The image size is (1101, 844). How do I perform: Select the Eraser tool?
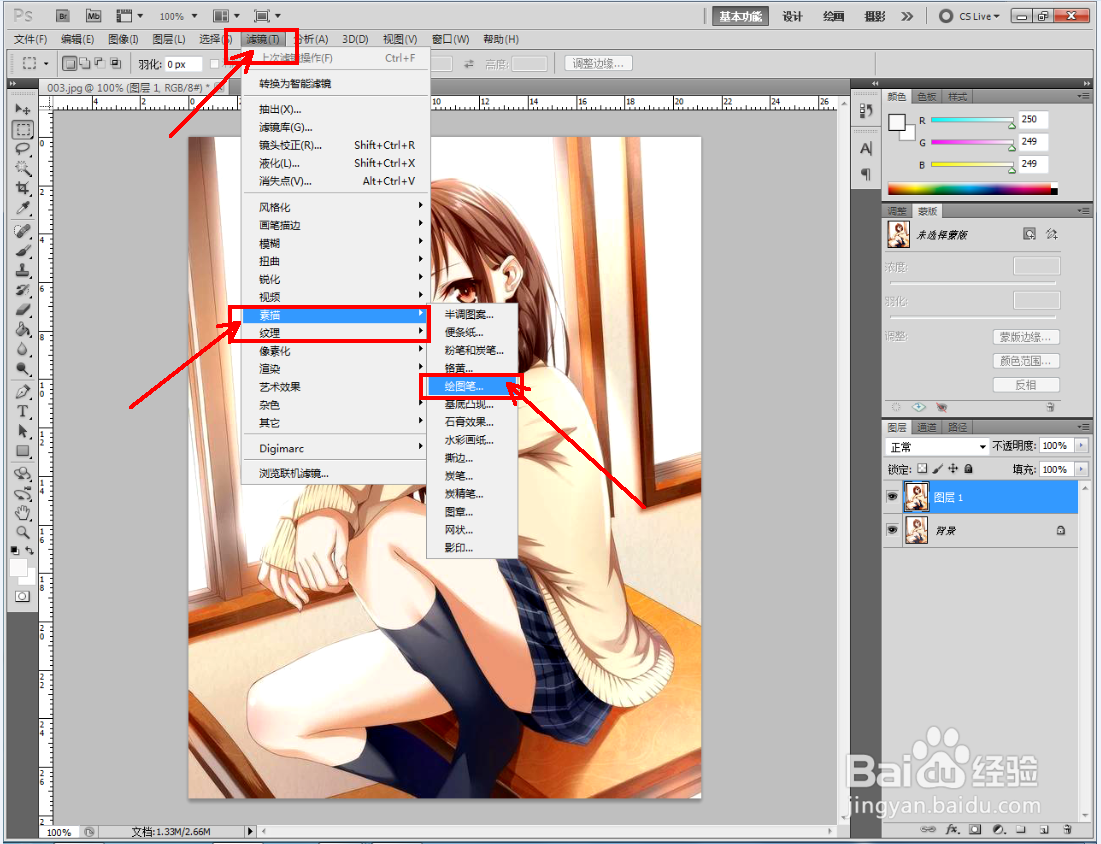(22, 310)
